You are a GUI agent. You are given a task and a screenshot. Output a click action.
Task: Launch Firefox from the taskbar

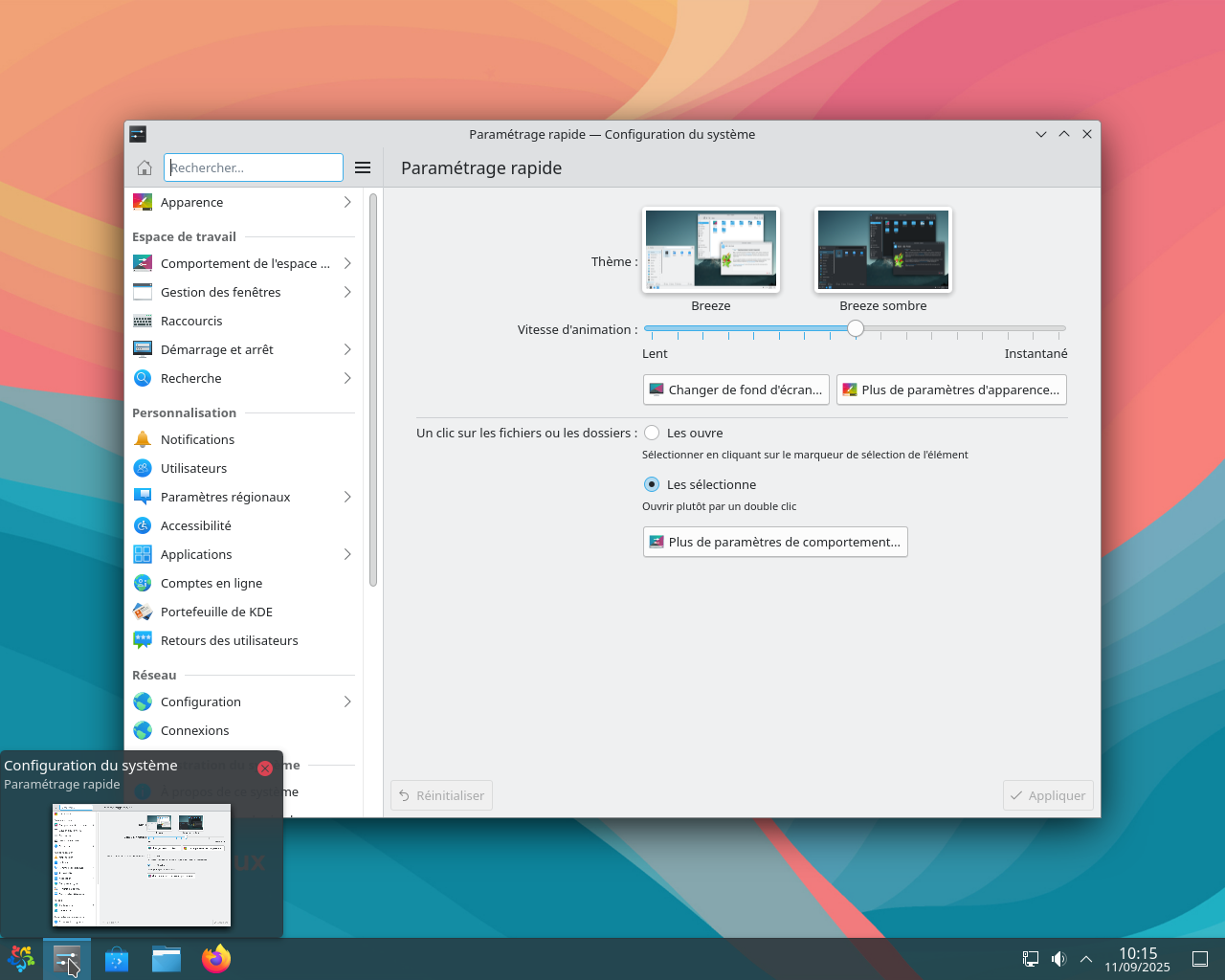(x=216, y=958)
